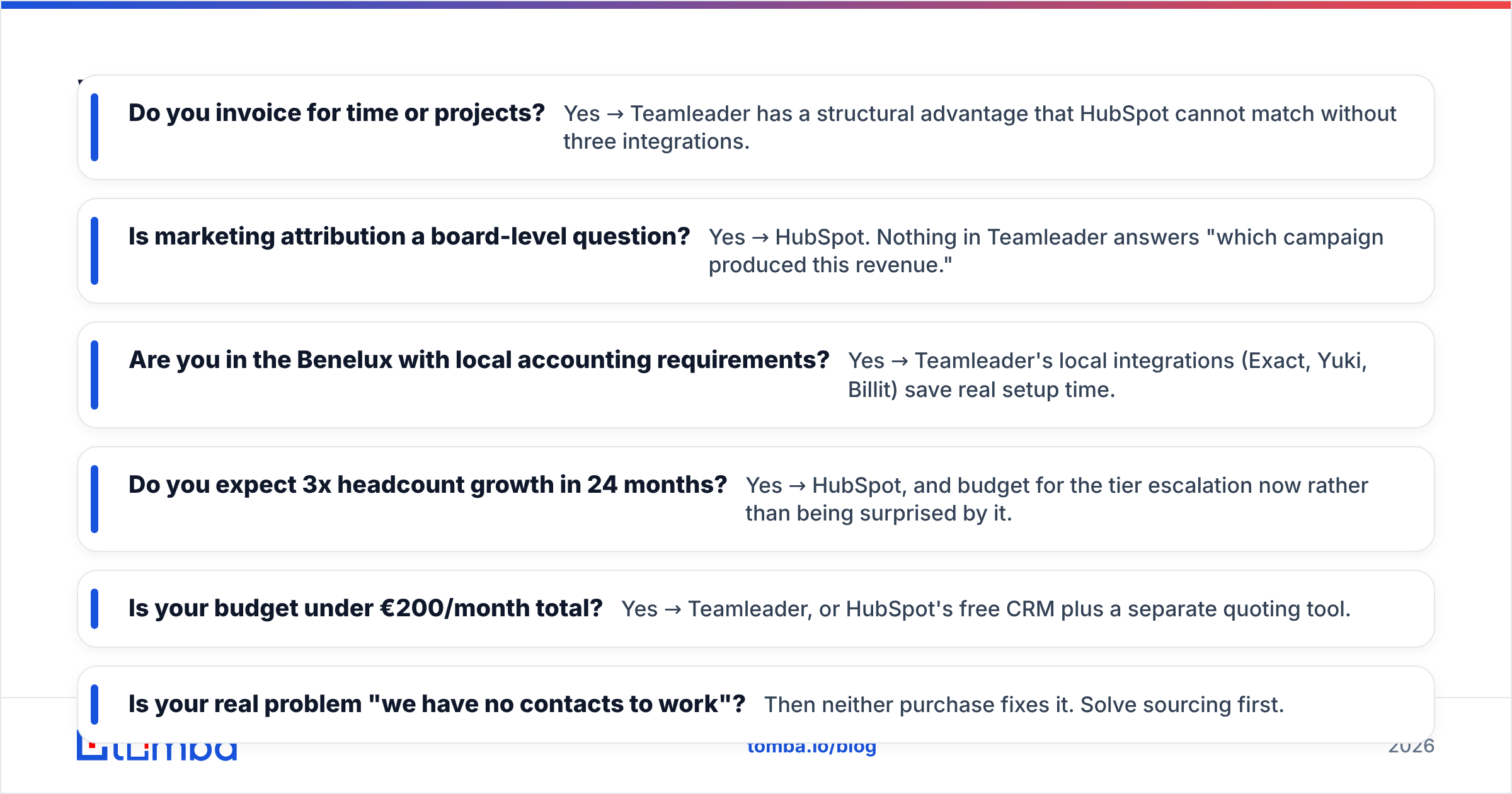Select the budget under €200/month card
1512x794 pixels.
tap(756, 609)
